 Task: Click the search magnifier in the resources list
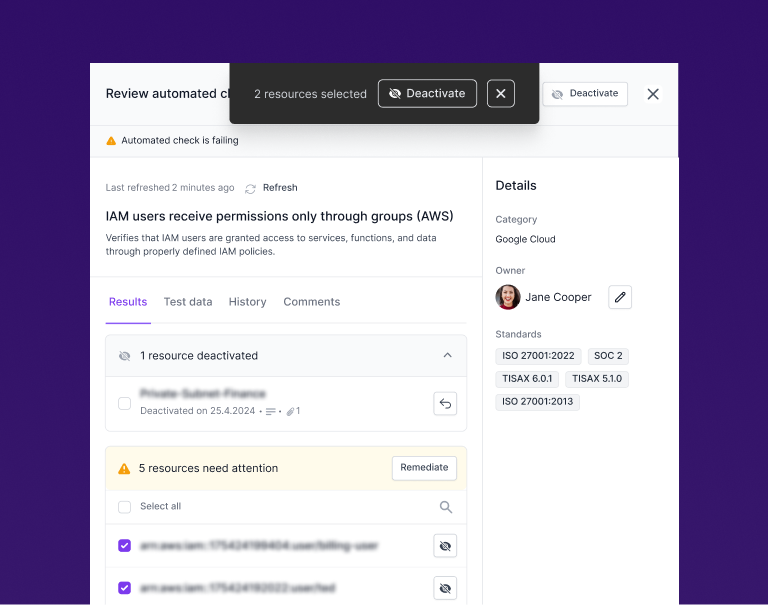click(446, 507)
